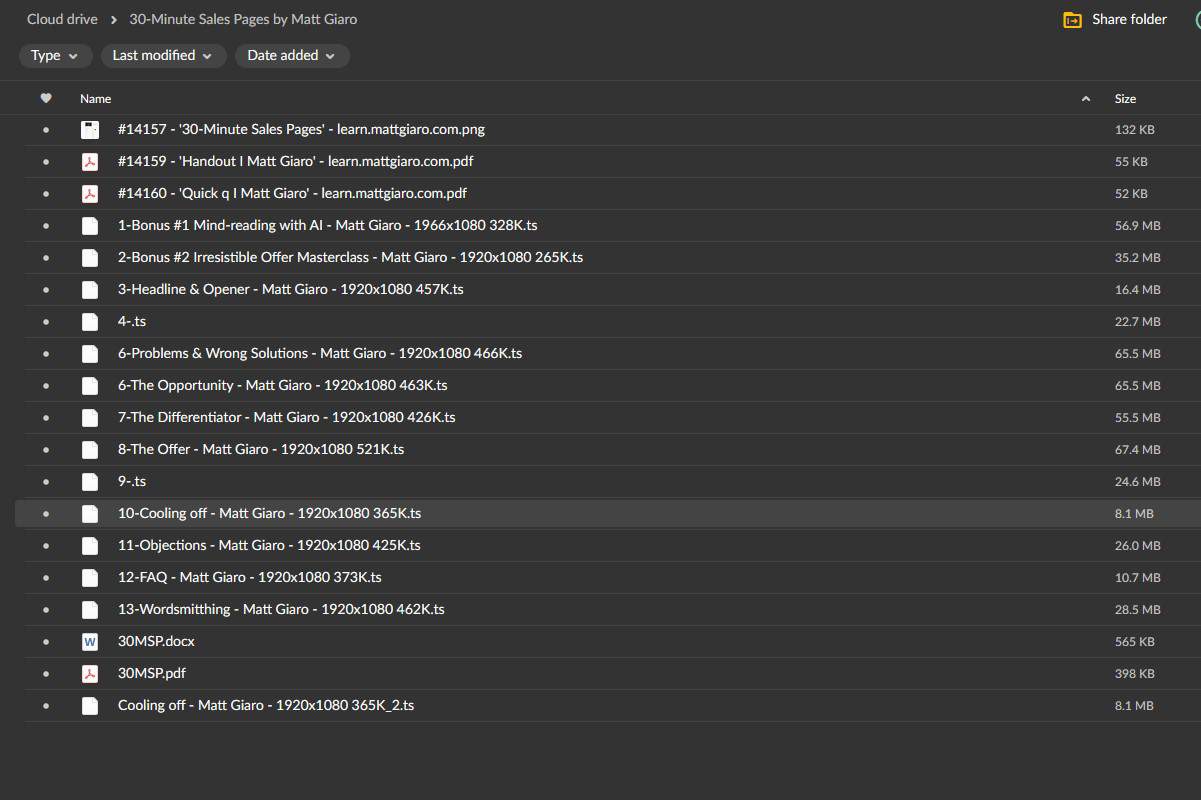Click the PDF icon for Handout file
The image size is (1201, 800).
90,161
